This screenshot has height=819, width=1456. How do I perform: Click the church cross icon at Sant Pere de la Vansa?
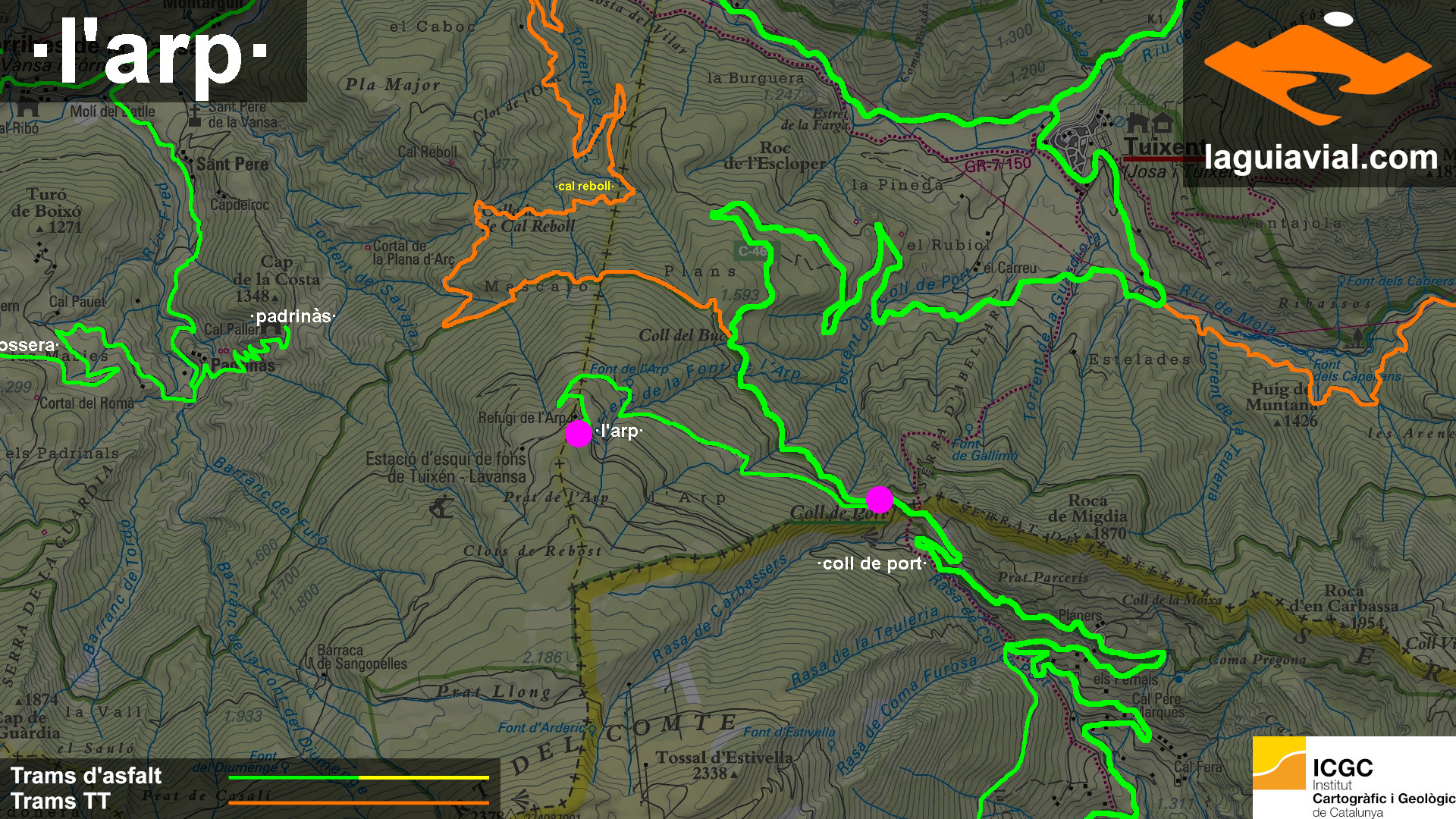[195, 115]
